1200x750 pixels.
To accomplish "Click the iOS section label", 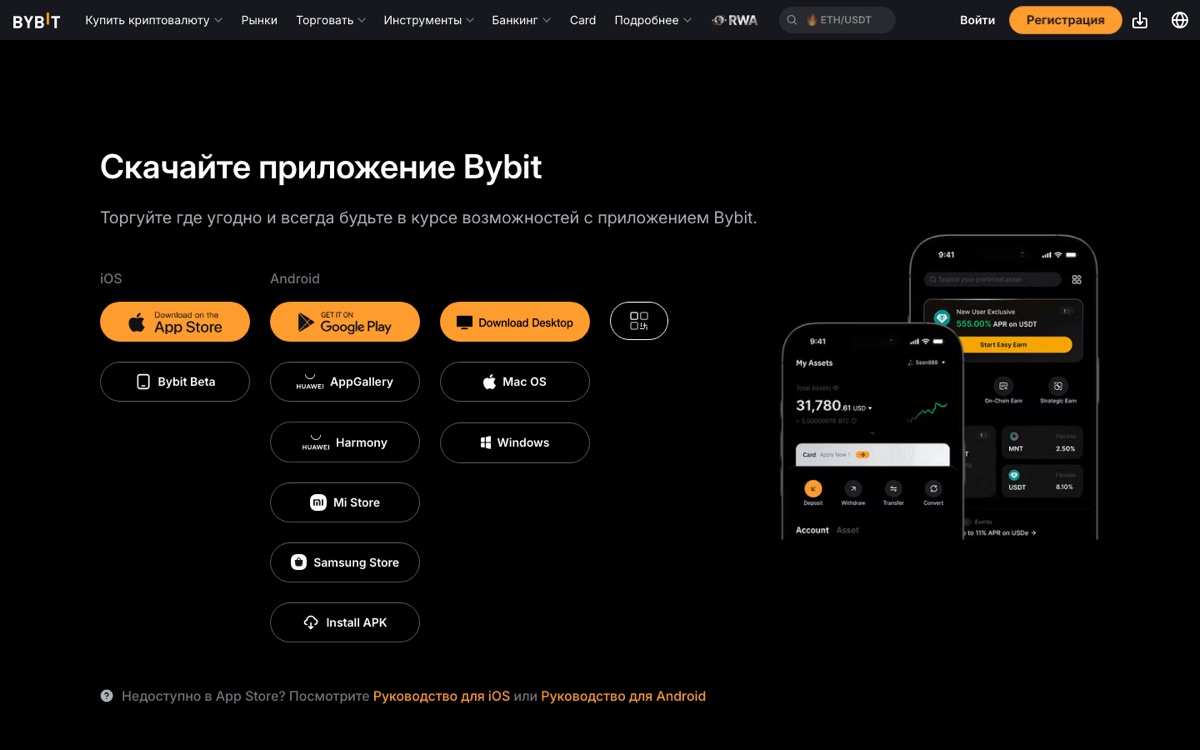I will click(x=111, y=279).
